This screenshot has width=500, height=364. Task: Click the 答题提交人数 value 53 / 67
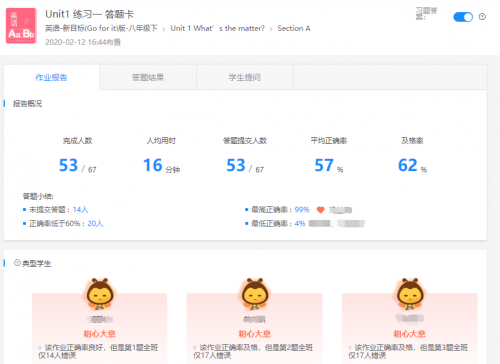(245, 165)
